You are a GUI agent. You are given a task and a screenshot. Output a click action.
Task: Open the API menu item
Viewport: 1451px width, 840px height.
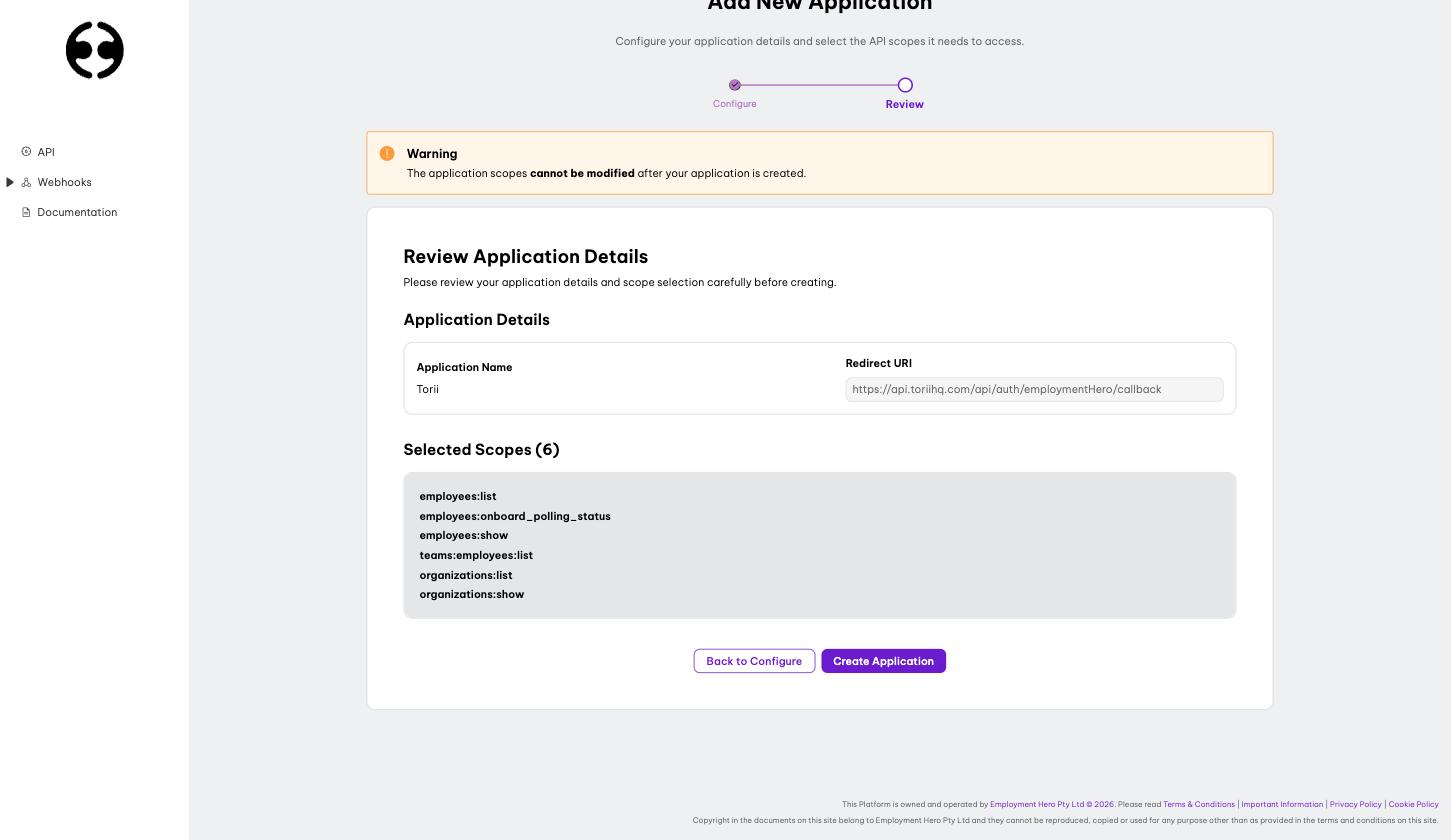(46, 152)
